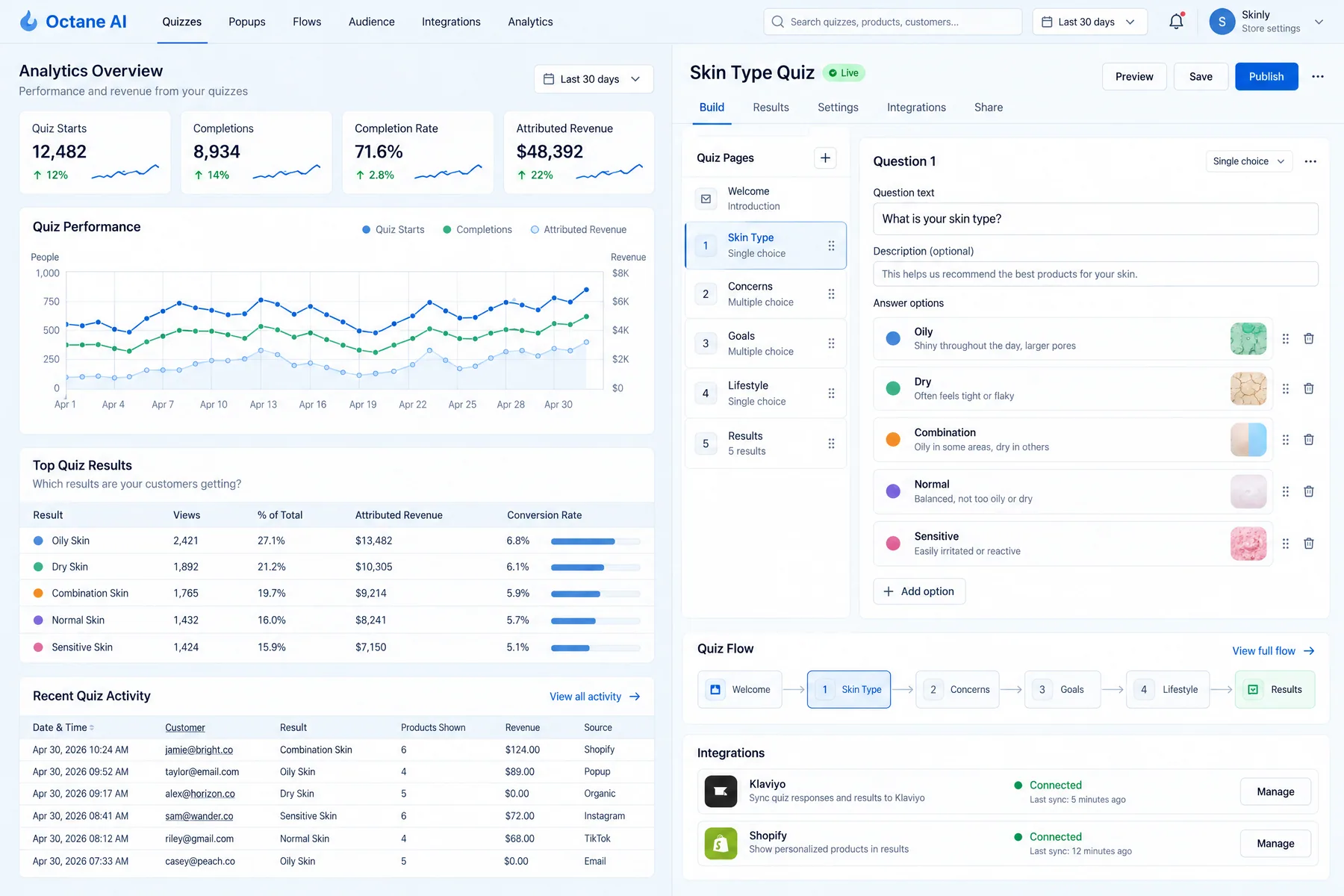
Task: Toggle Completions series in chart legend
Action: (x=477, y=230)
